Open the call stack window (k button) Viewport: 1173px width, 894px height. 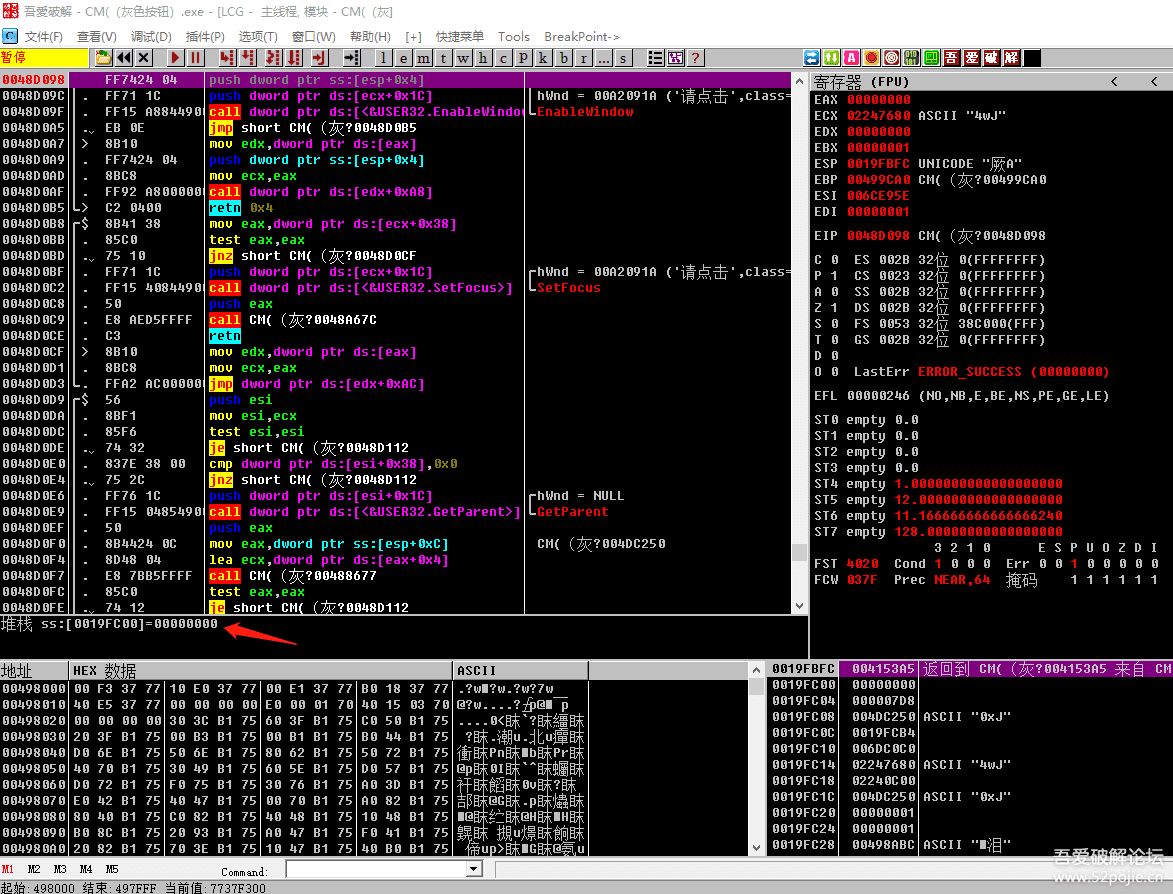pyautogui.click(x=545, y=58)
